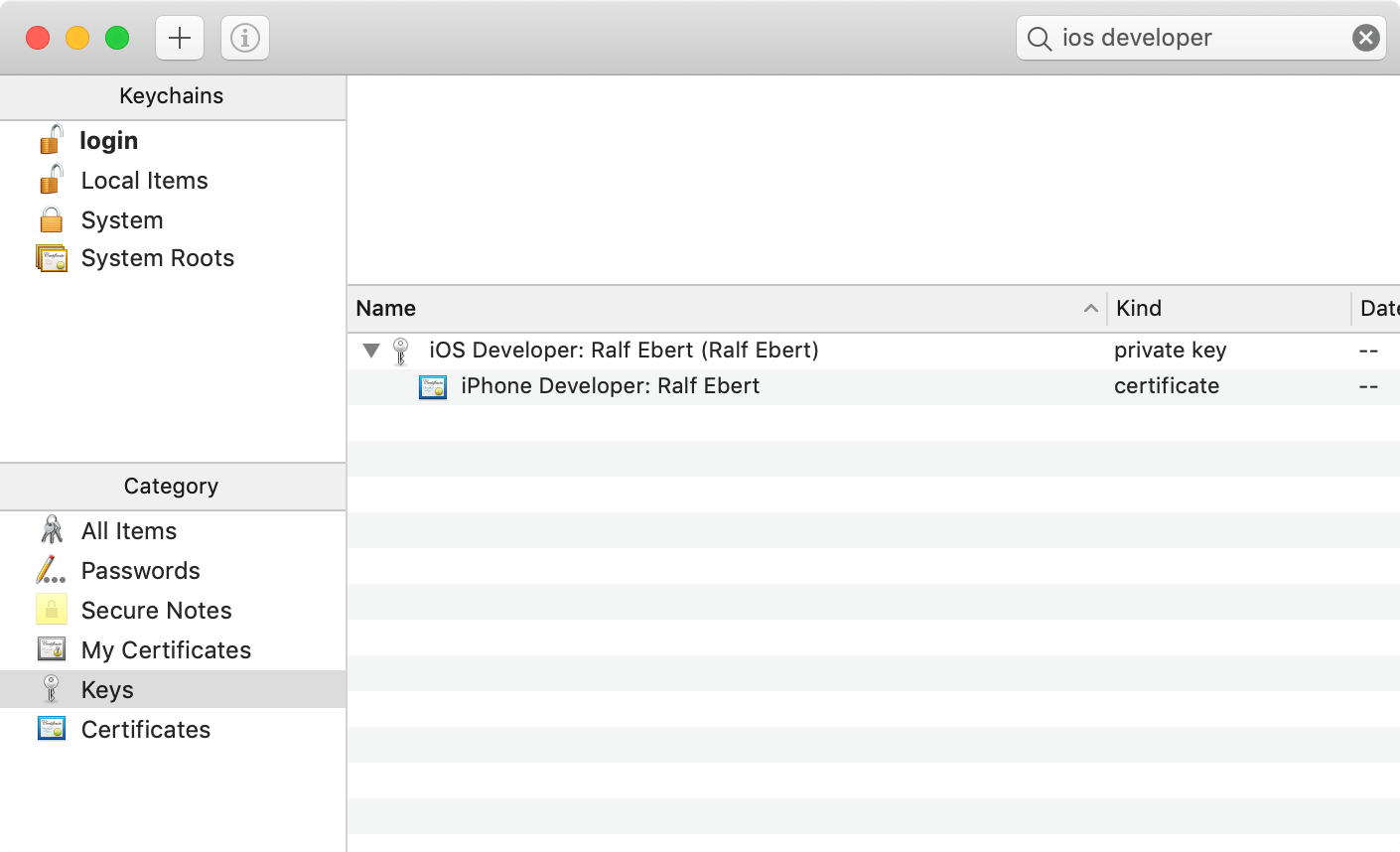The height and width of the screenshot is (852, 1400).
Task: Click the My Certificates icon
Action: click(51, 649)
